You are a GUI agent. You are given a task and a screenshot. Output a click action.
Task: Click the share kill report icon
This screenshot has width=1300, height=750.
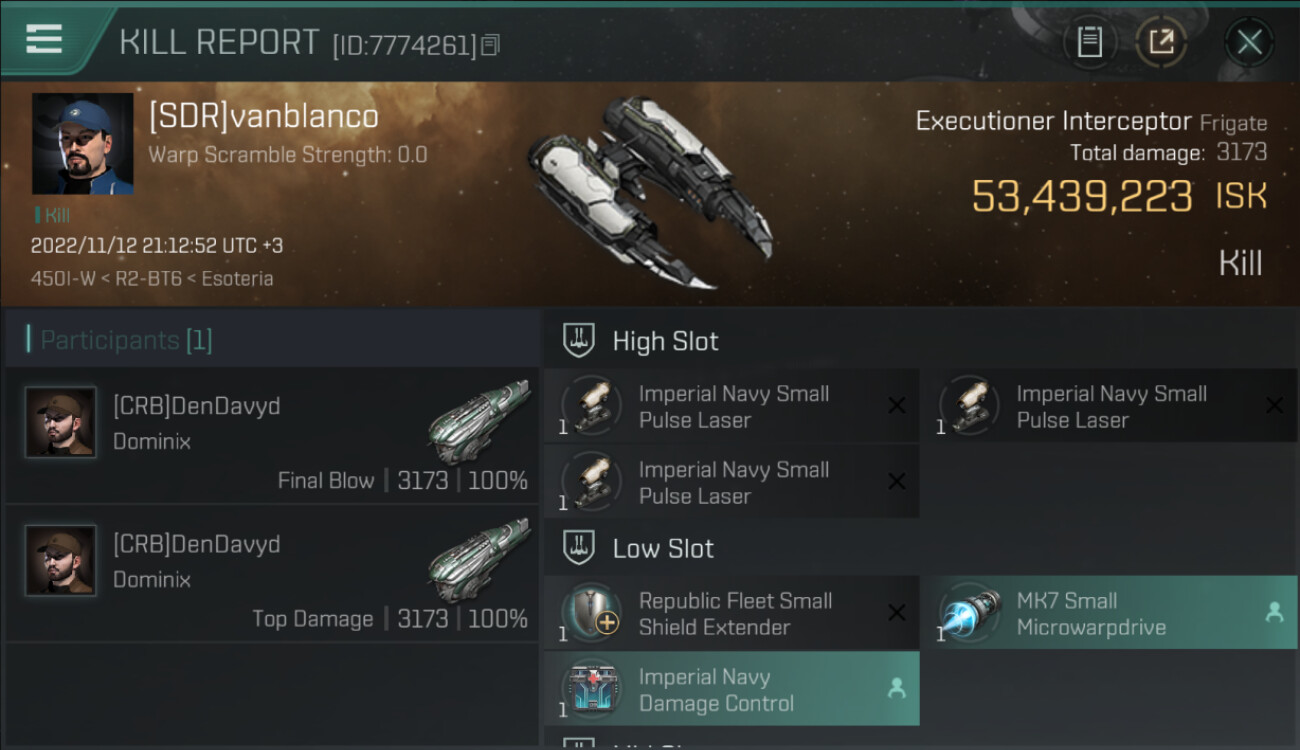click(x=1160, y=42)
